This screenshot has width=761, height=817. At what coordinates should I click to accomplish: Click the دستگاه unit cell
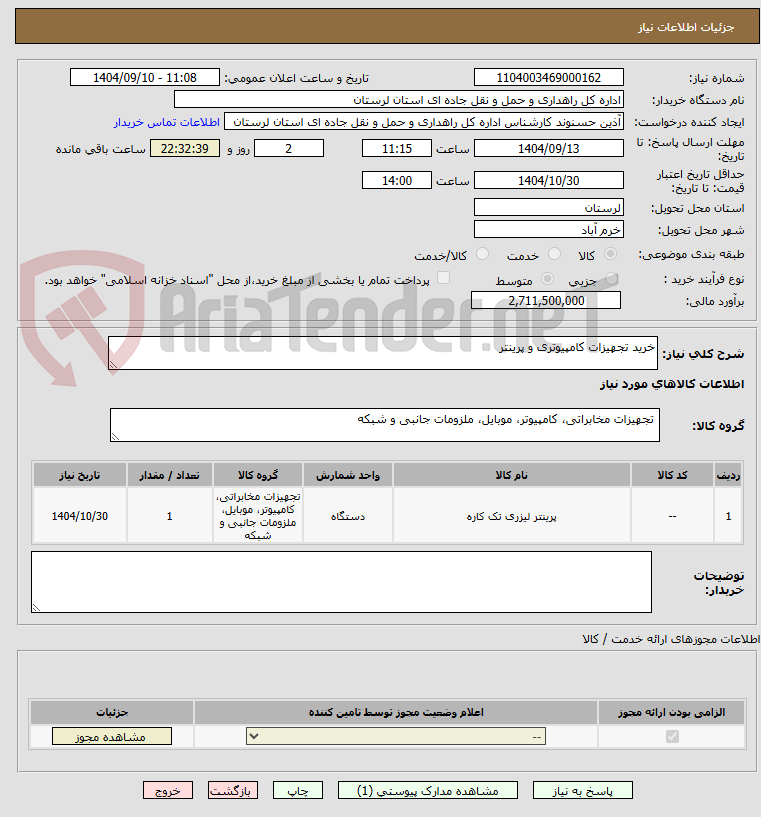(x=348, y=516)
